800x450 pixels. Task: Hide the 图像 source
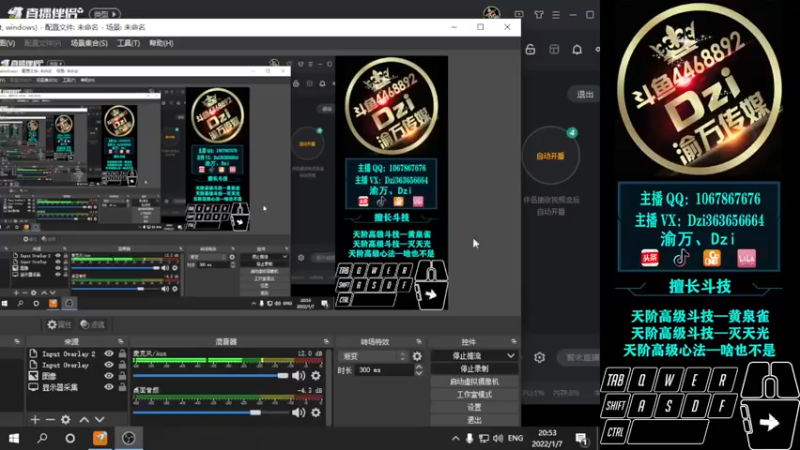tap(109, 376)
